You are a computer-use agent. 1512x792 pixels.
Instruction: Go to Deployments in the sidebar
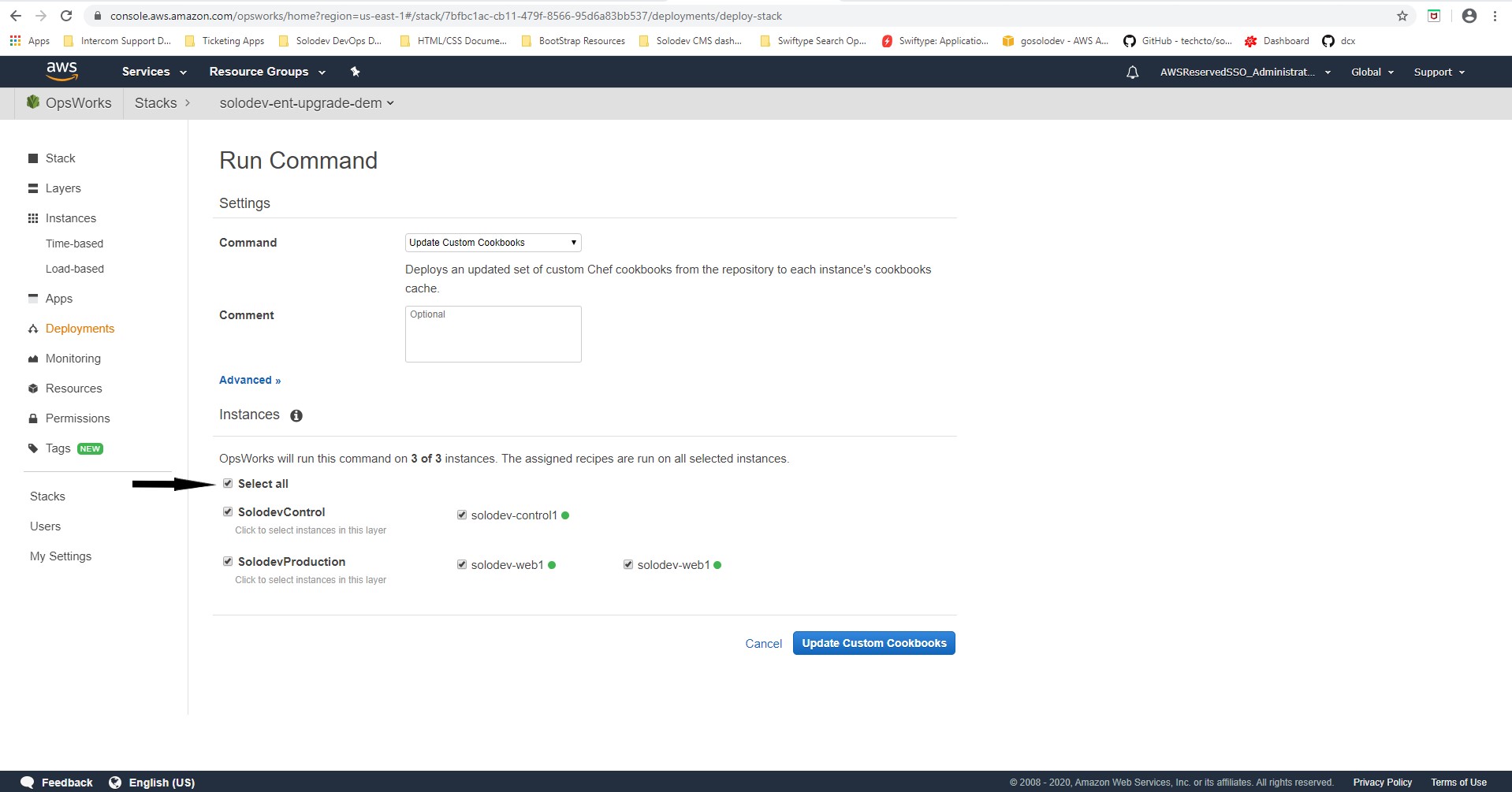pyautogui.click(x=80, y=329)
